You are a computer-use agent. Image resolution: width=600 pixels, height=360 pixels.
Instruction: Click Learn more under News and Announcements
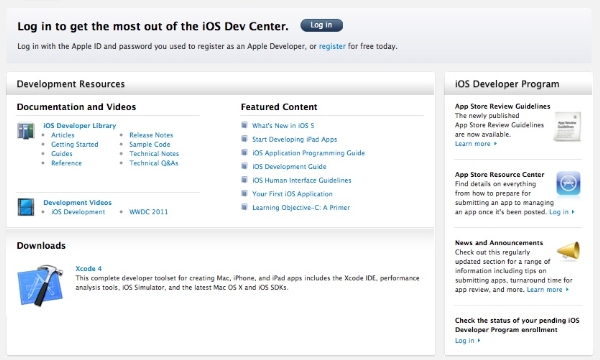pos(548,290)
